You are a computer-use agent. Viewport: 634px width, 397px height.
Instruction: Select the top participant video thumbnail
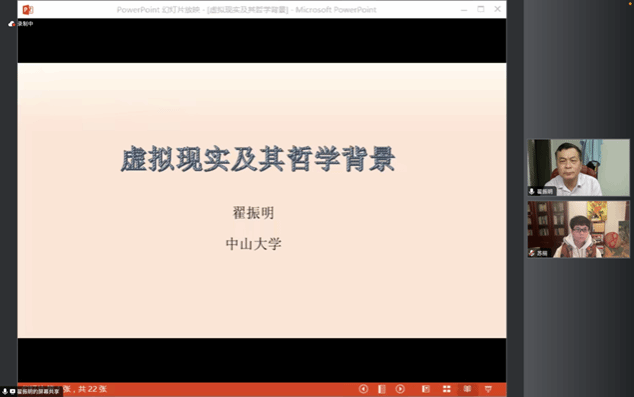tap(579, 167)
